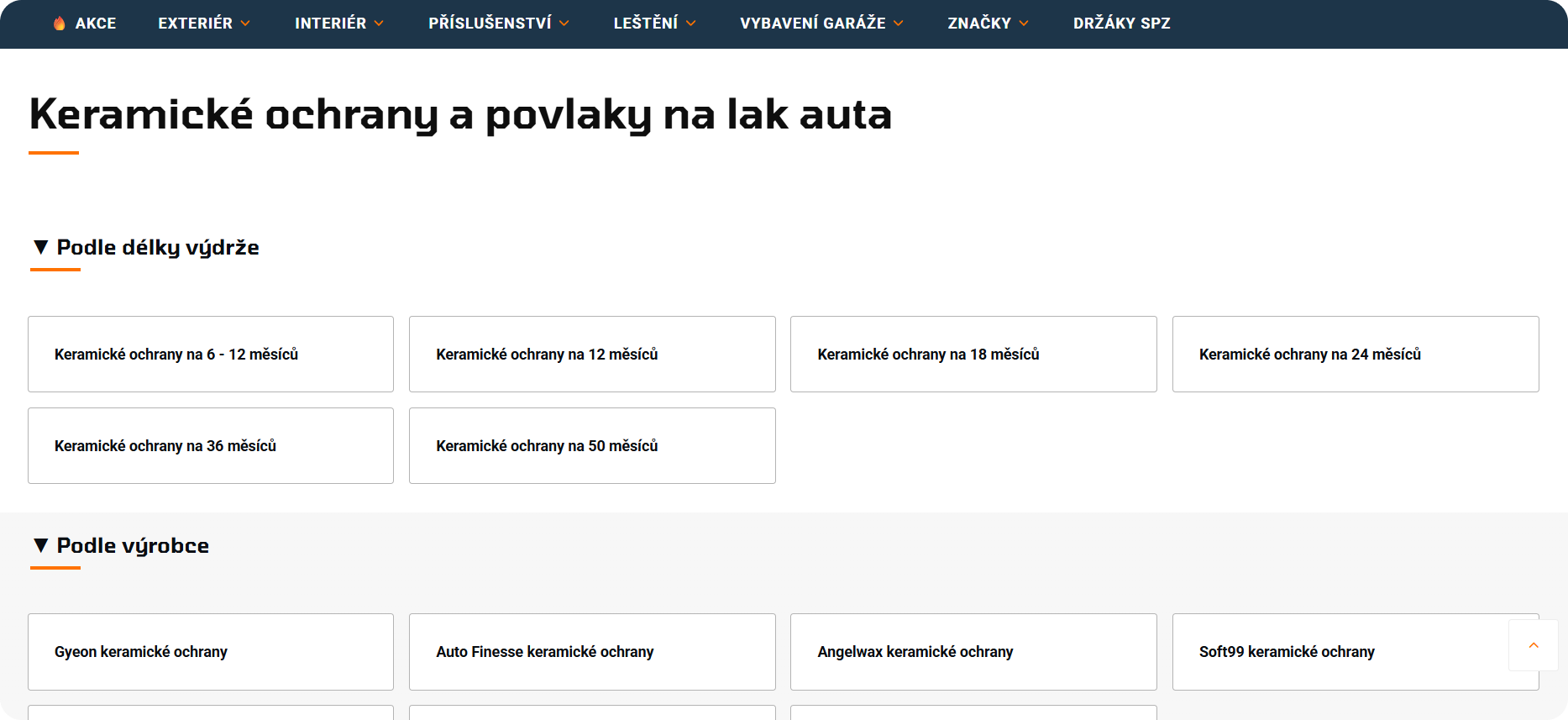1568x720 pixels.
Task: Click the Podle délky výdrže heading
Action: (158, 247)
